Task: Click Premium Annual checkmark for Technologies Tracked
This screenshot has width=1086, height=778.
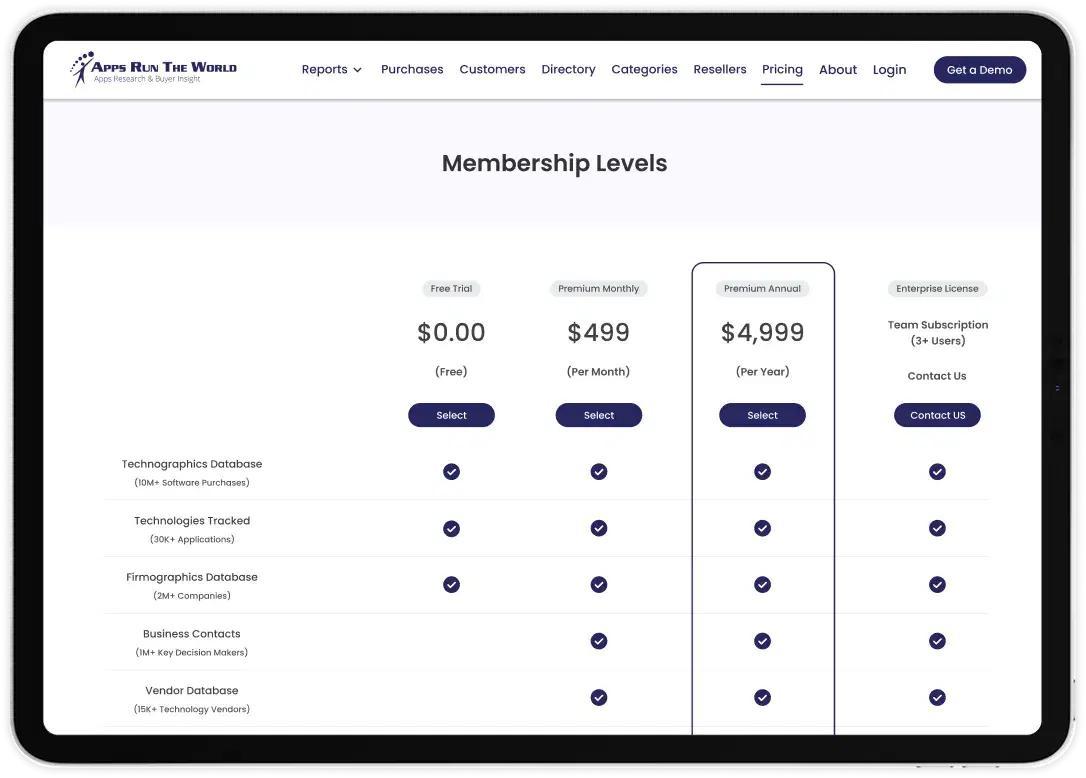Action: click(763, 528)
